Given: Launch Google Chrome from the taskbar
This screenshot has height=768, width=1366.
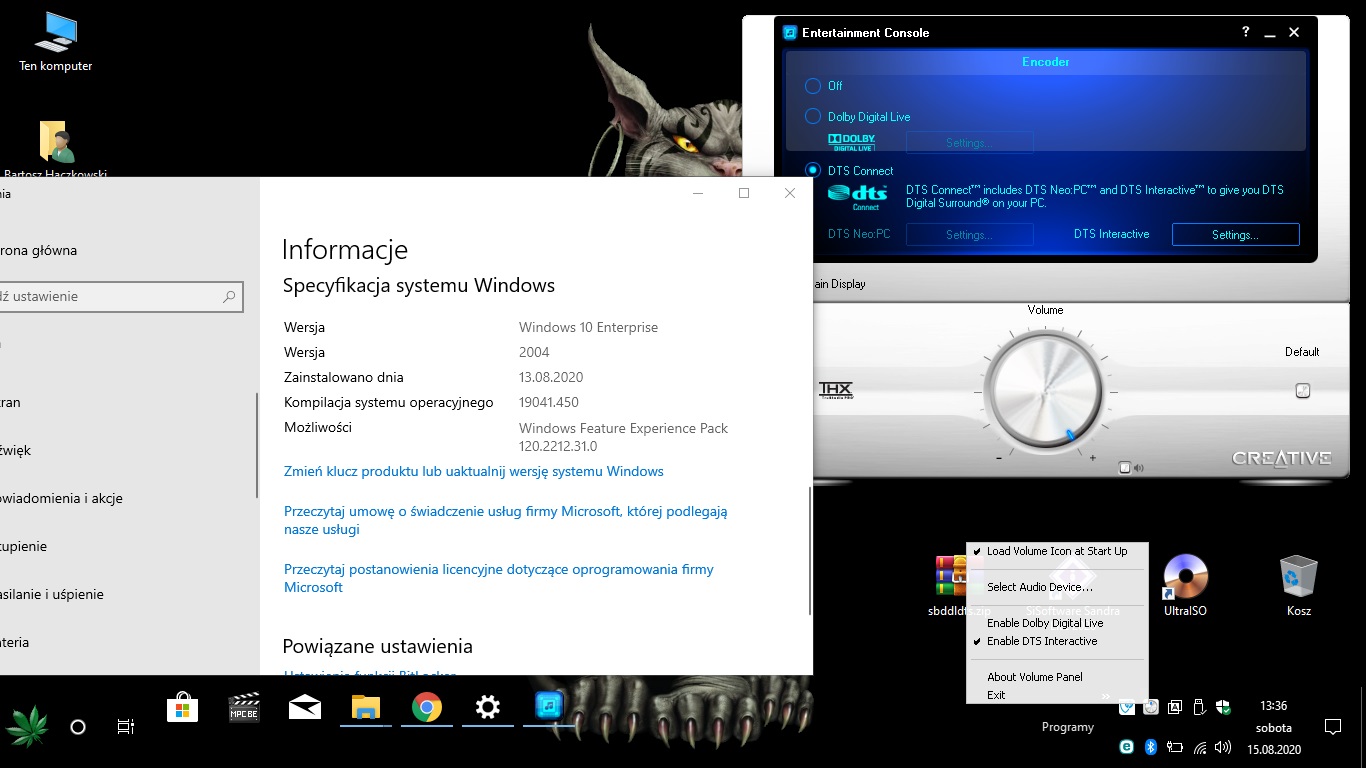Looking at the screenshot, I should [427, 708].
